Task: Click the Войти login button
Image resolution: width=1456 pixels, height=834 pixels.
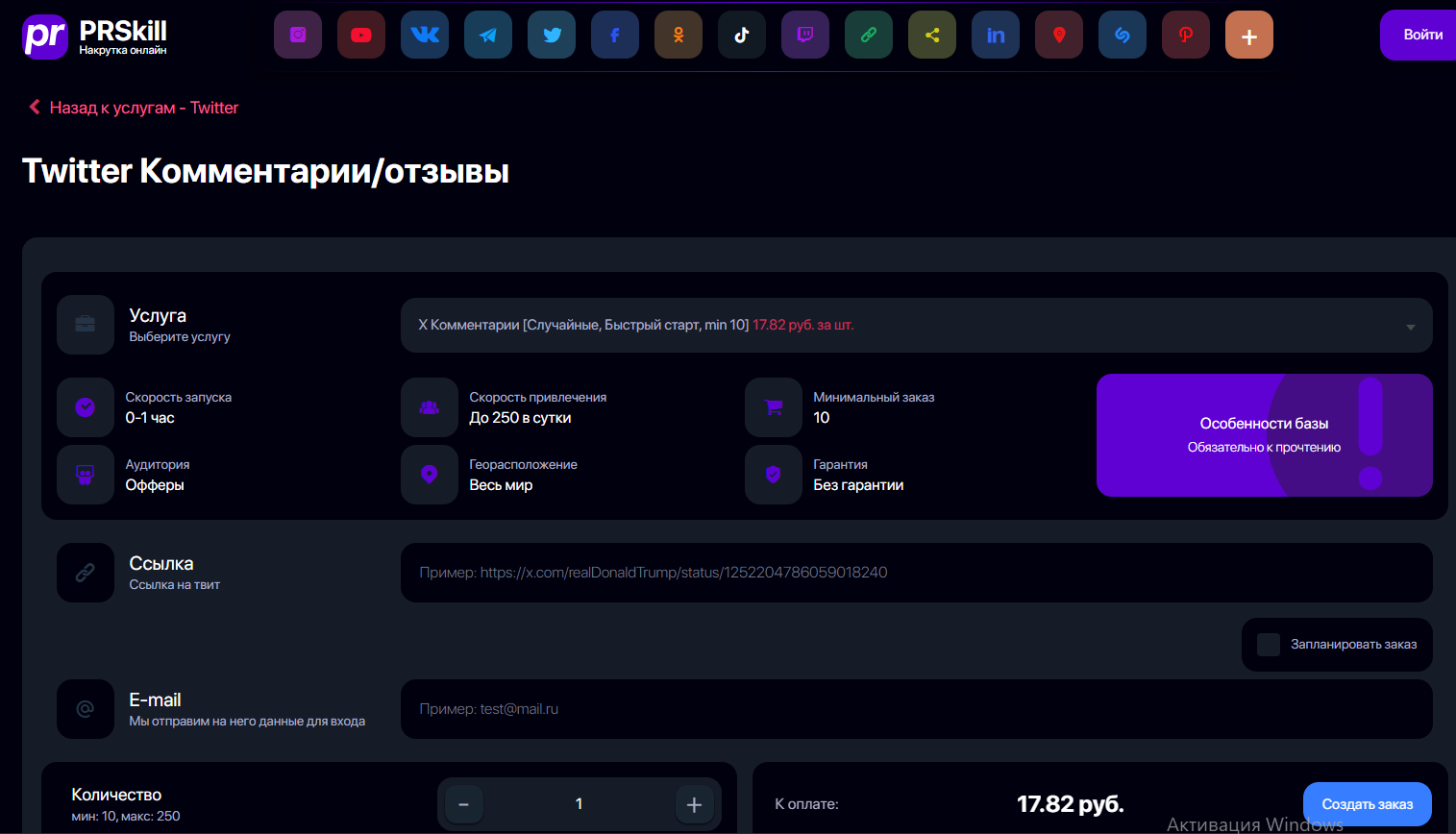Action: coord(1419,35)
